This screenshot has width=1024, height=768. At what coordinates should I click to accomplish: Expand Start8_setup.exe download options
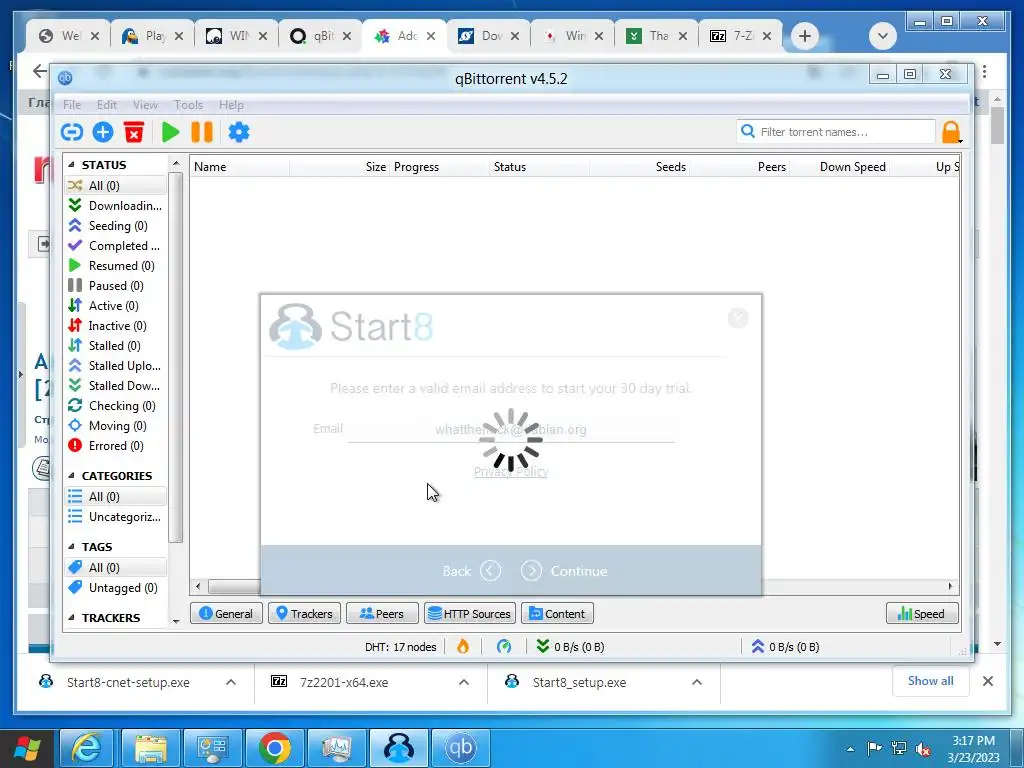[697, 682]
